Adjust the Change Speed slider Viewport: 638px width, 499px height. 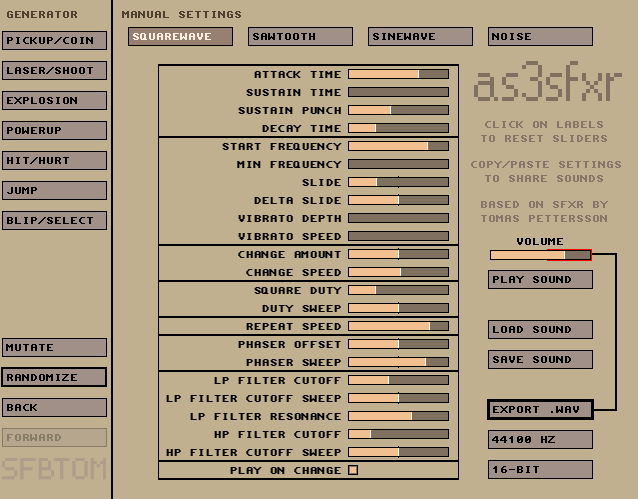pyautogui.click(x=399, y=272)
